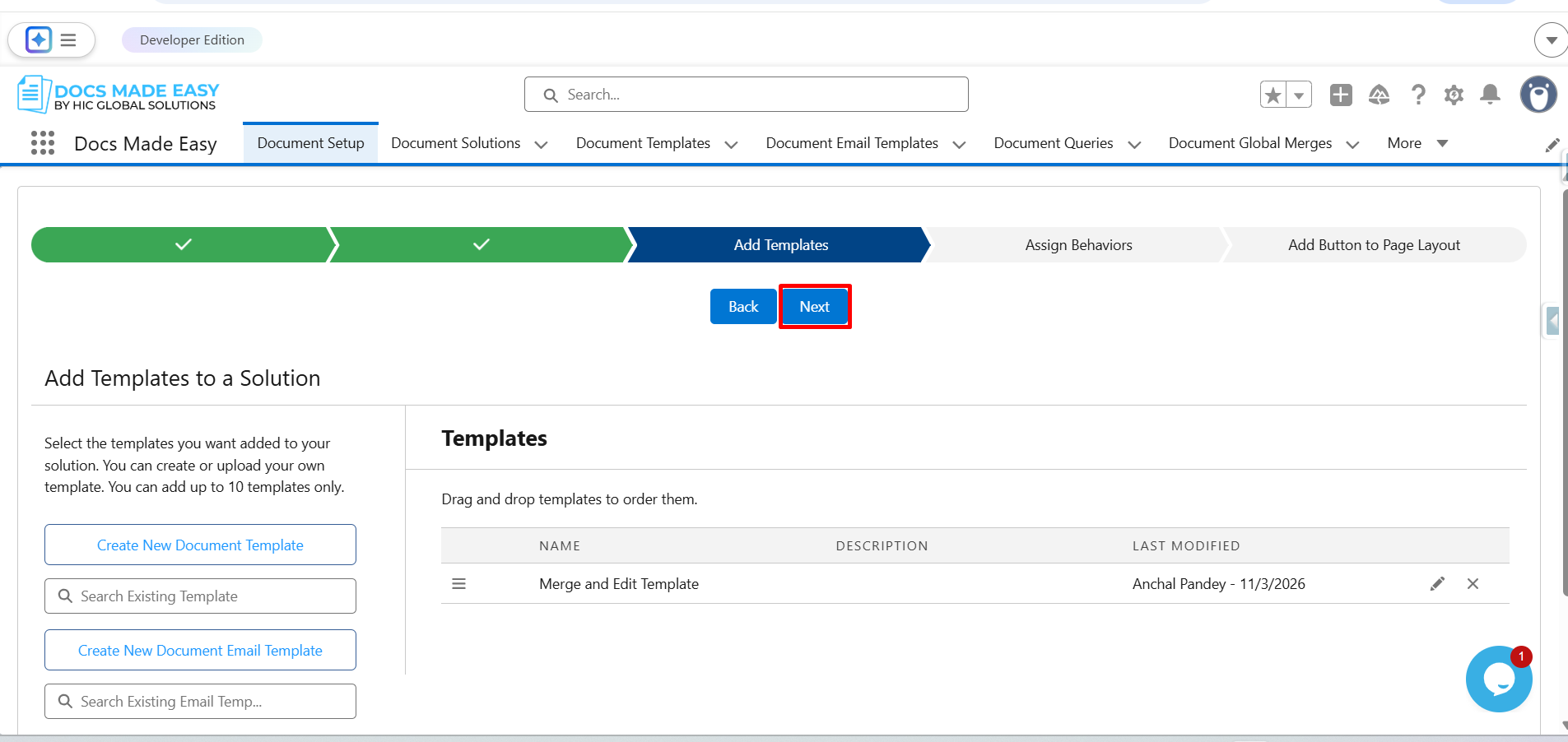Click the NAME column header

(x=560, y=546)
